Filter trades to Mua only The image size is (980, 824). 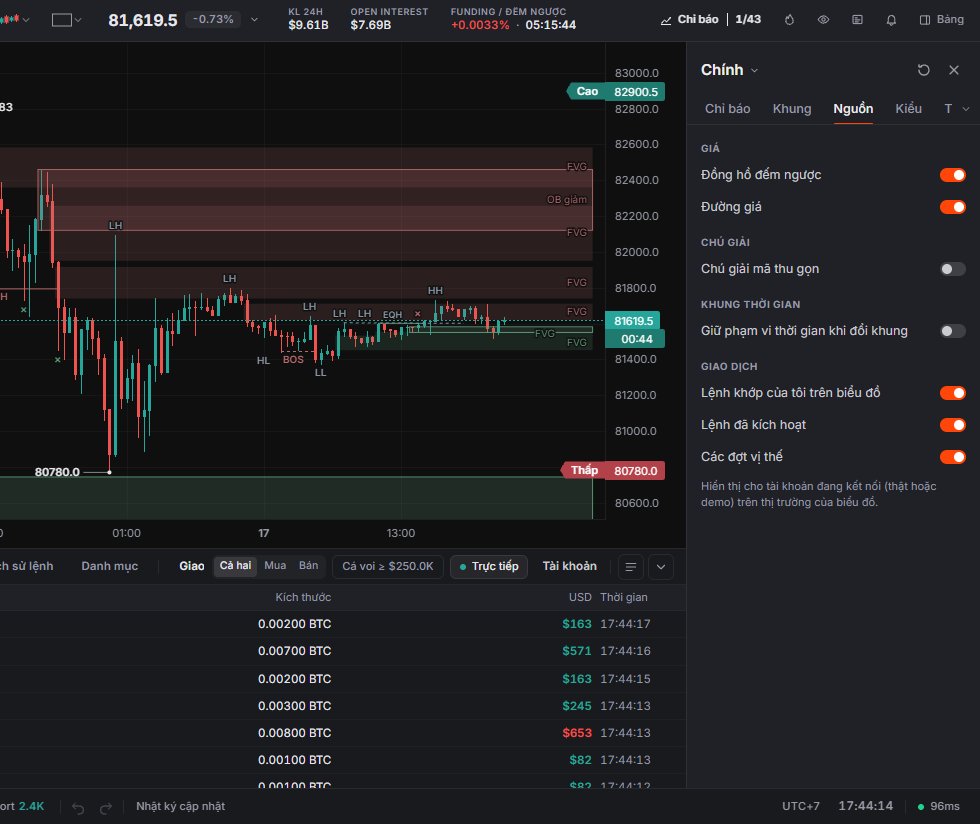[x=275, y=566]
